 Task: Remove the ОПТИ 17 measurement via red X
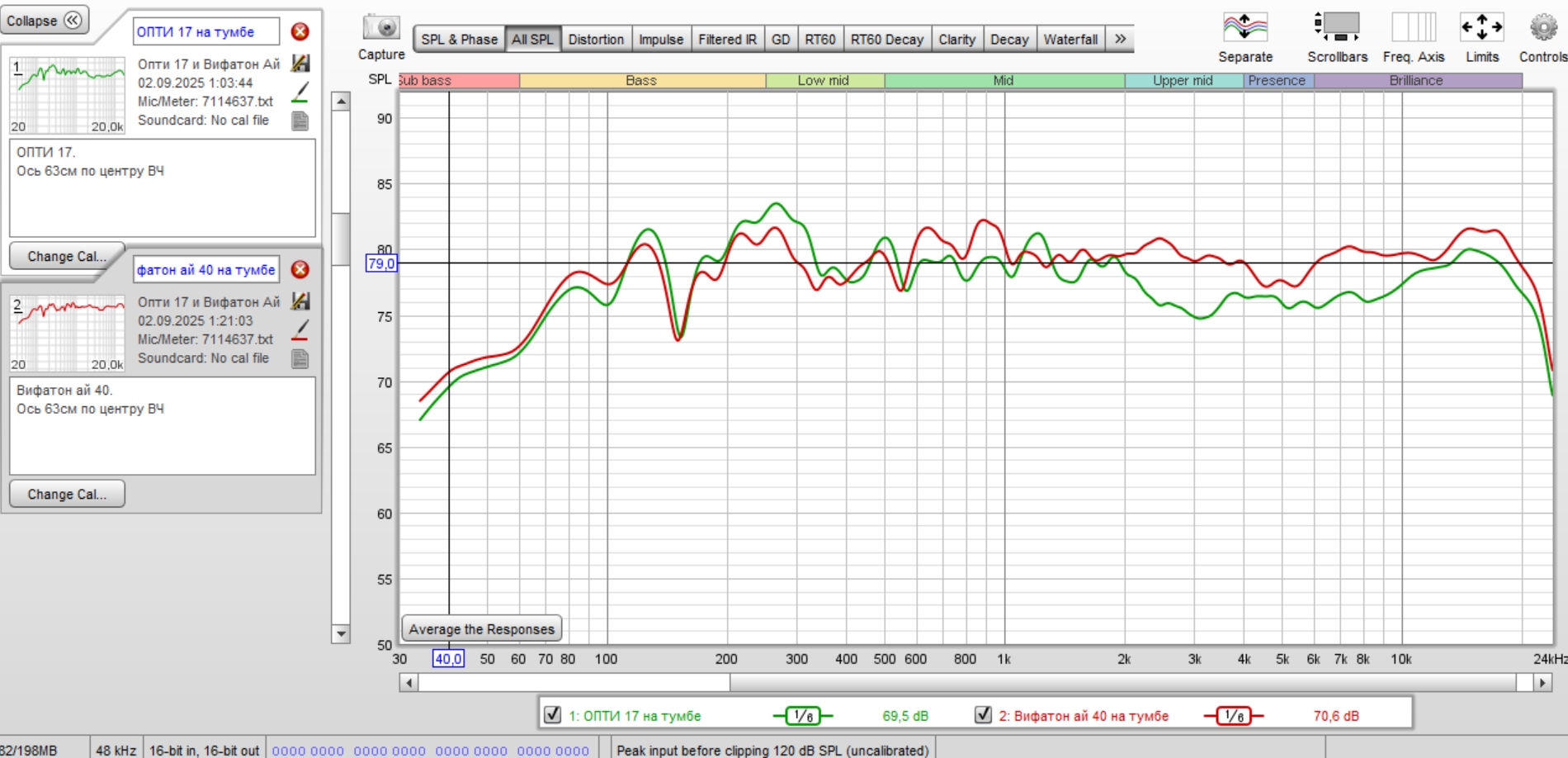pyautogui.click(x=300, y=31)
